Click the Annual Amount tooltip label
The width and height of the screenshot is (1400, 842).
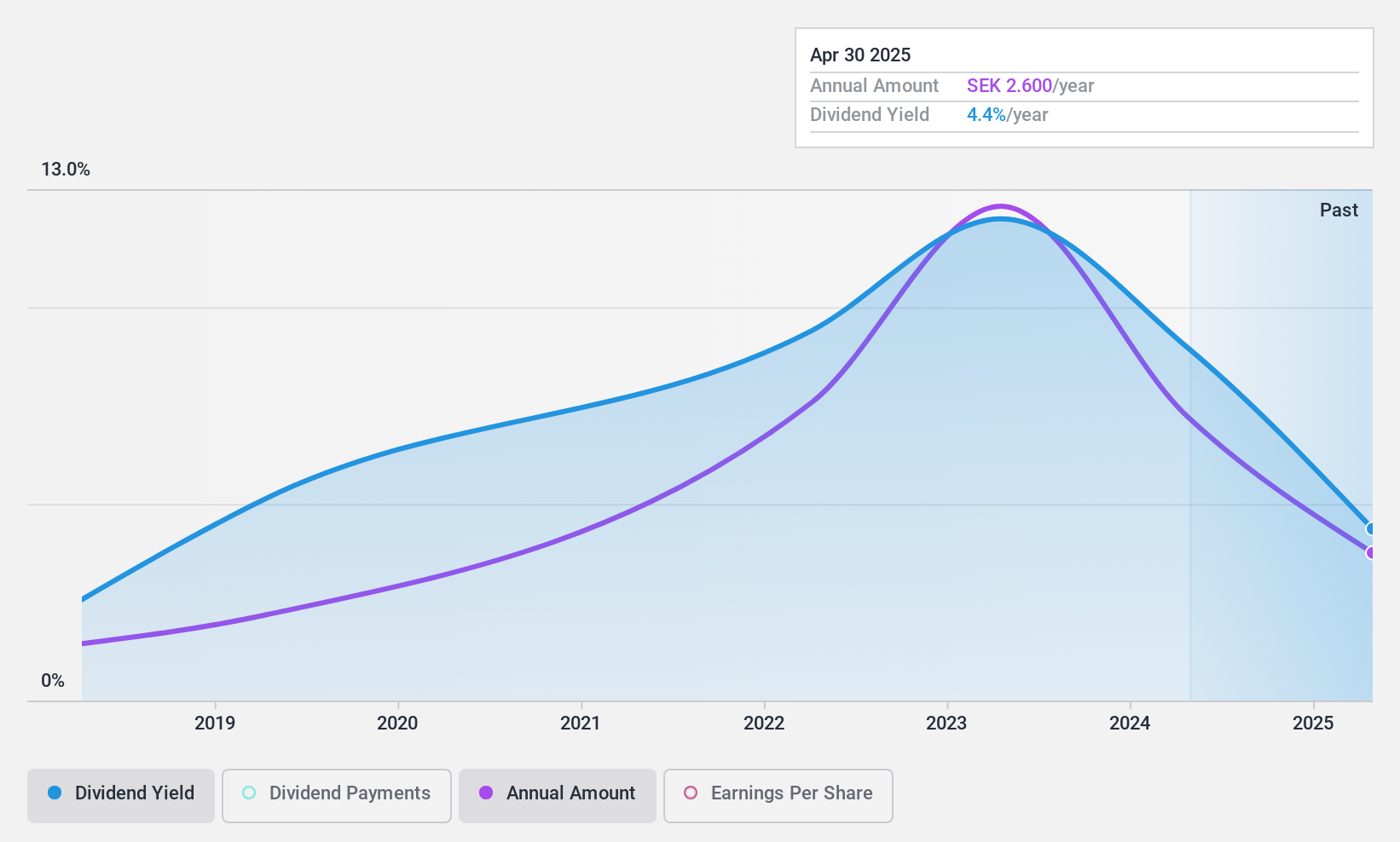point(874,86)
